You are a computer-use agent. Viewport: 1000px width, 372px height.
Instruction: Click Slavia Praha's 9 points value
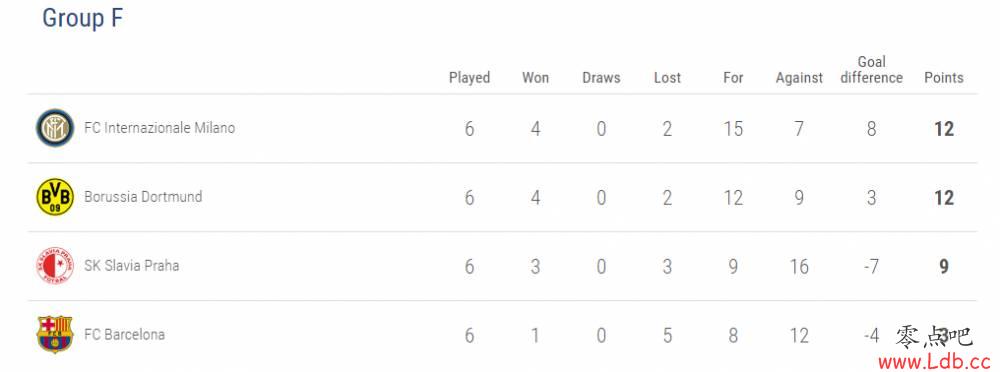[944, 266]
